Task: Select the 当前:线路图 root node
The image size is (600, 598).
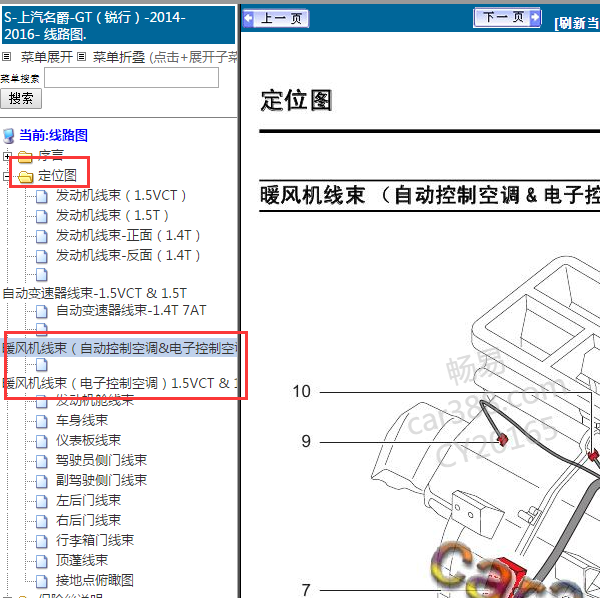Action: [x=54, y=135]
